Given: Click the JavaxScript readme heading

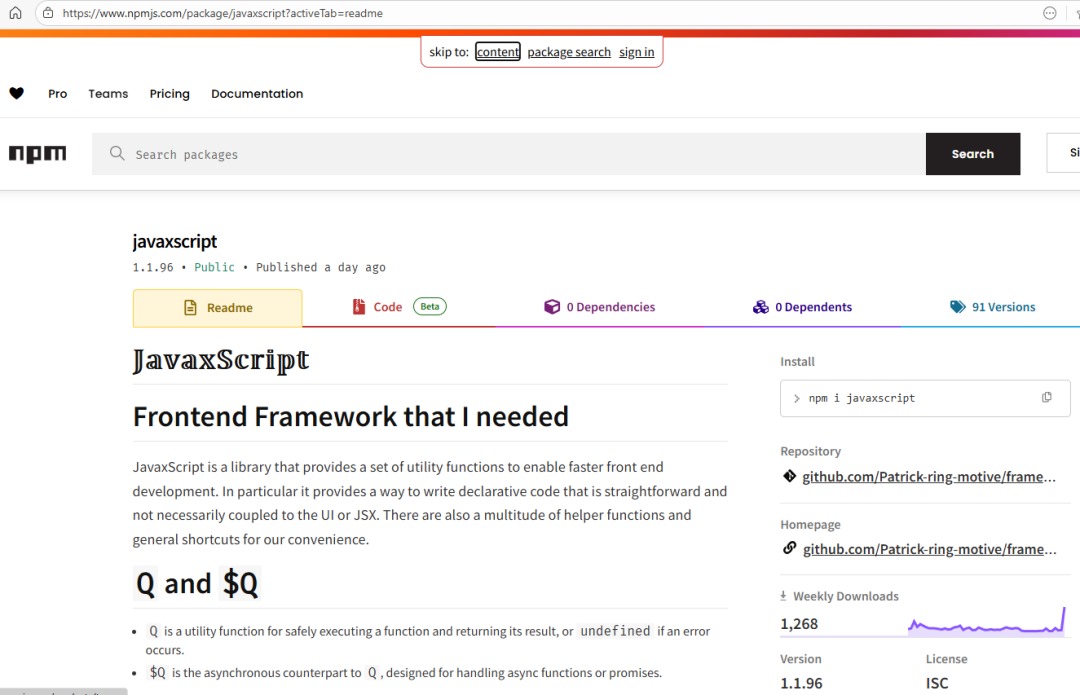Looking at the screenshot, I should 221,360.
